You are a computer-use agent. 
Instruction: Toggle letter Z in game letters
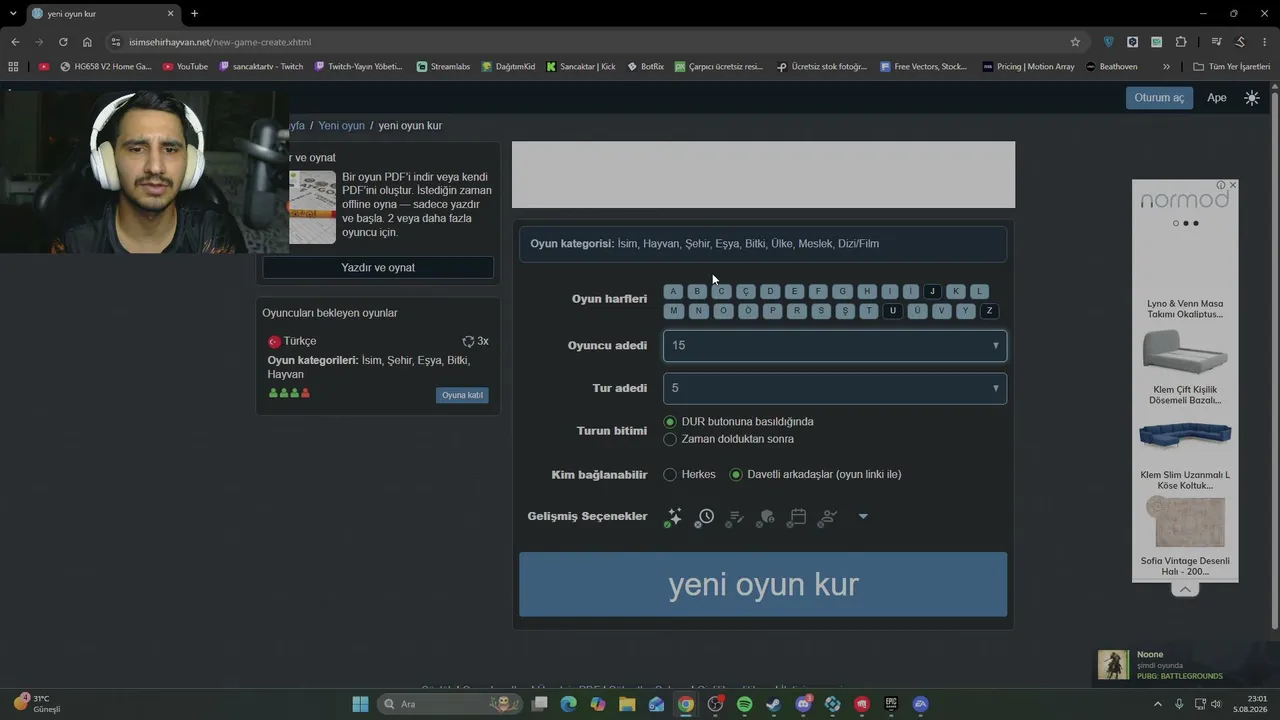(989, 311)
